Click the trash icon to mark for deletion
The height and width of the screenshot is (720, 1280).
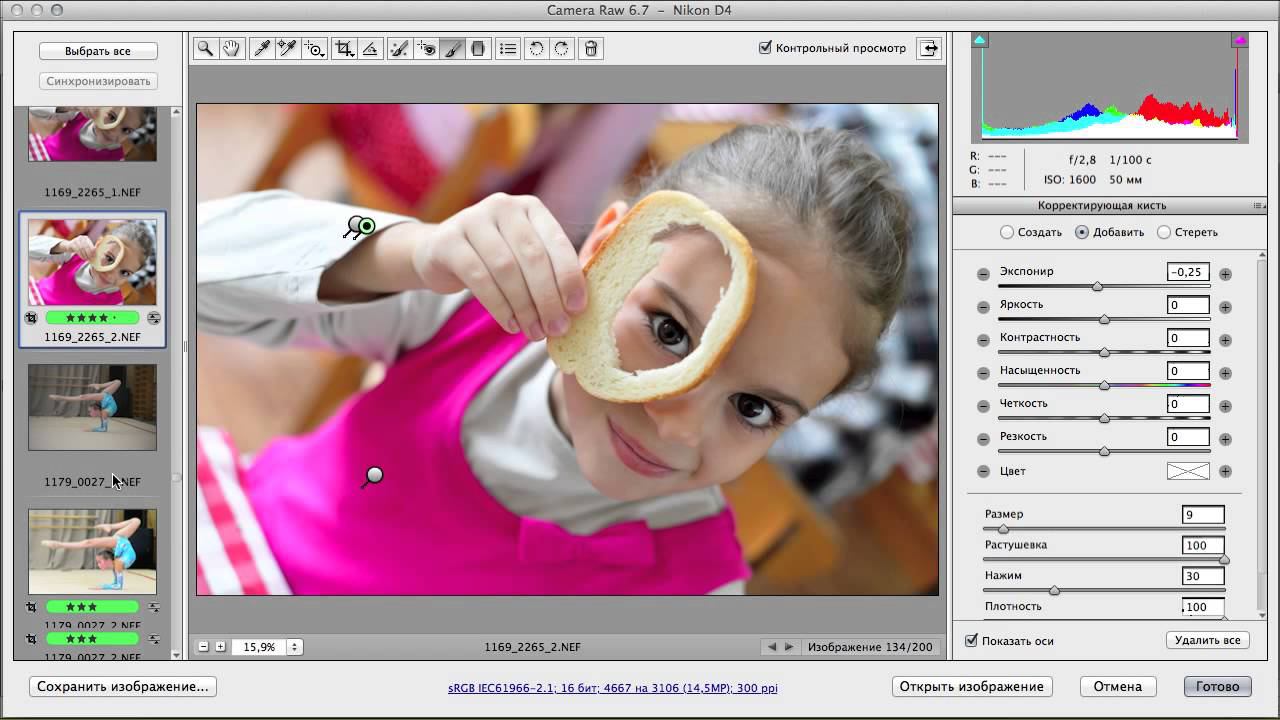pos(591,48)
